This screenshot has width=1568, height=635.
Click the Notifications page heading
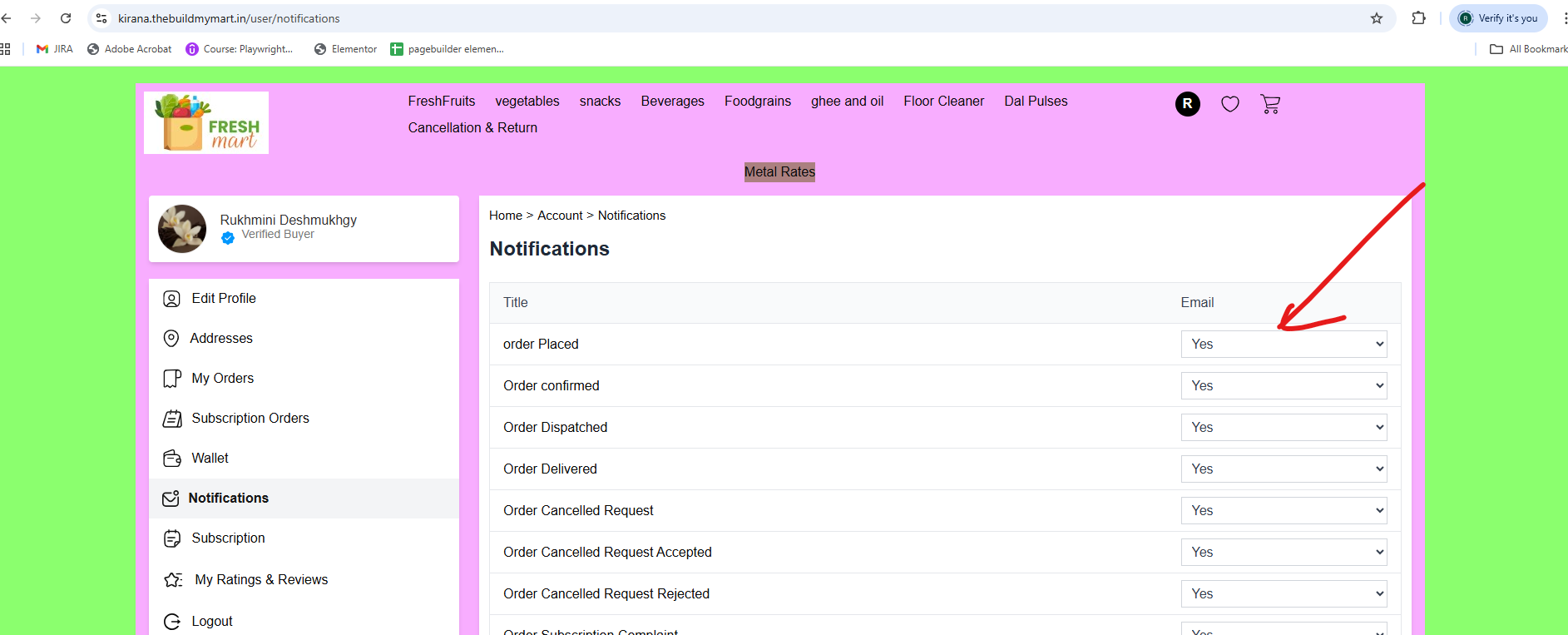click(x=549, y=249)
